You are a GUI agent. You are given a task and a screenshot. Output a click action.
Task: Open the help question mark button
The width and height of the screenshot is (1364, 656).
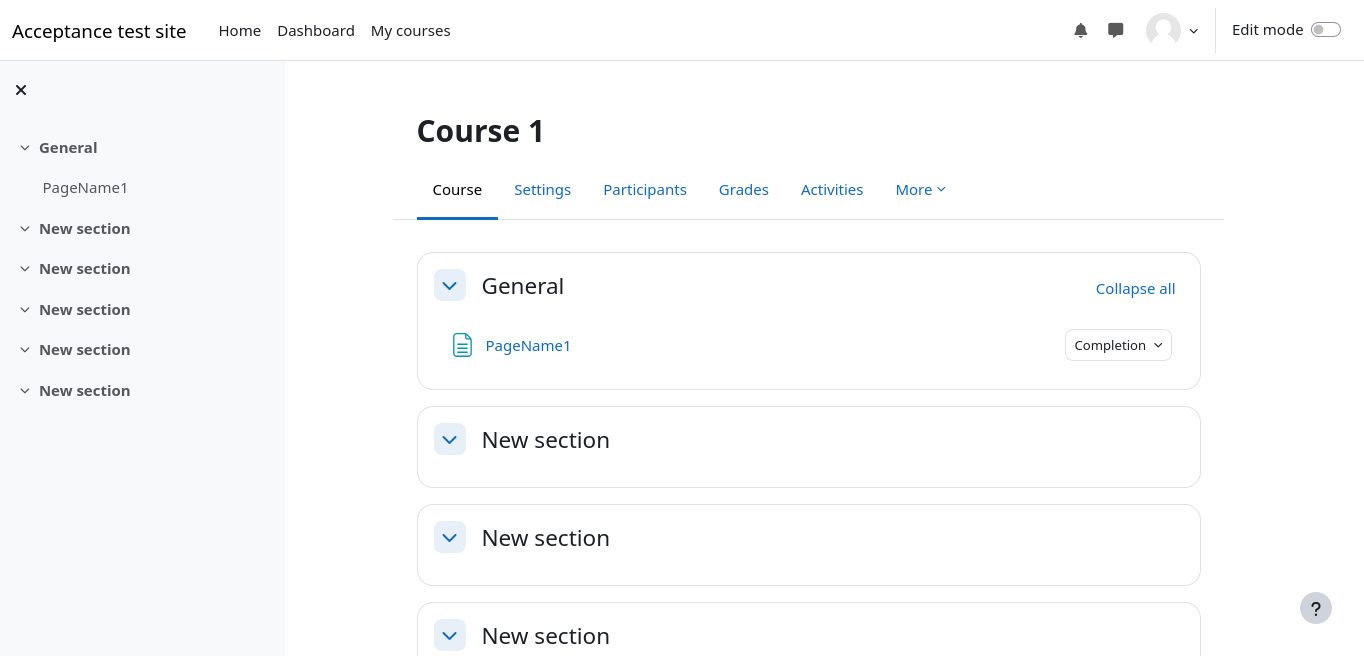pos(1315,608)
